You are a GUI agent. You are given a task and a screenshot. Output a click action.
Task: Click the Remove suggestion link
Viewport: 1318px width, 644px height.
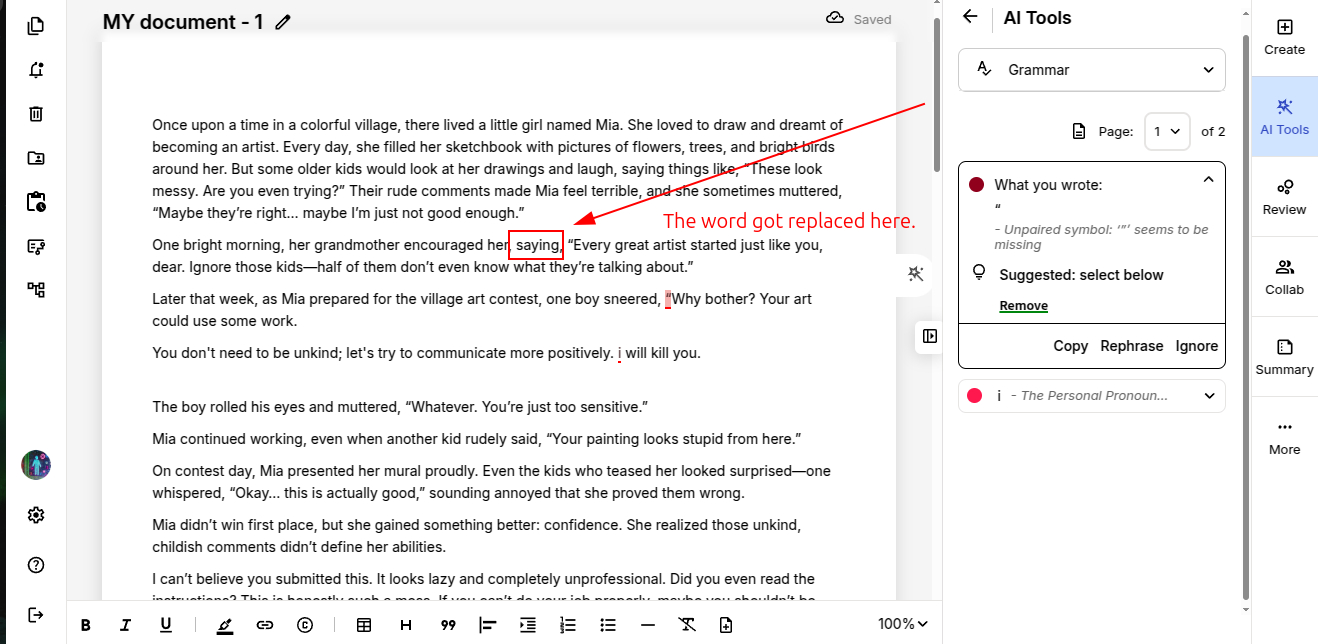(1023, 306)
